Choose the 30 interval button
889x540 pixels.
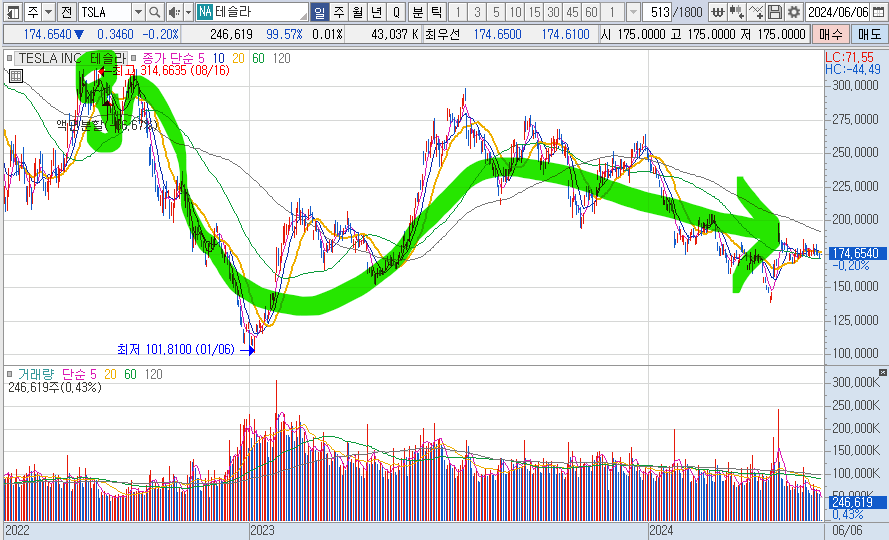click(x=553, y=12)
